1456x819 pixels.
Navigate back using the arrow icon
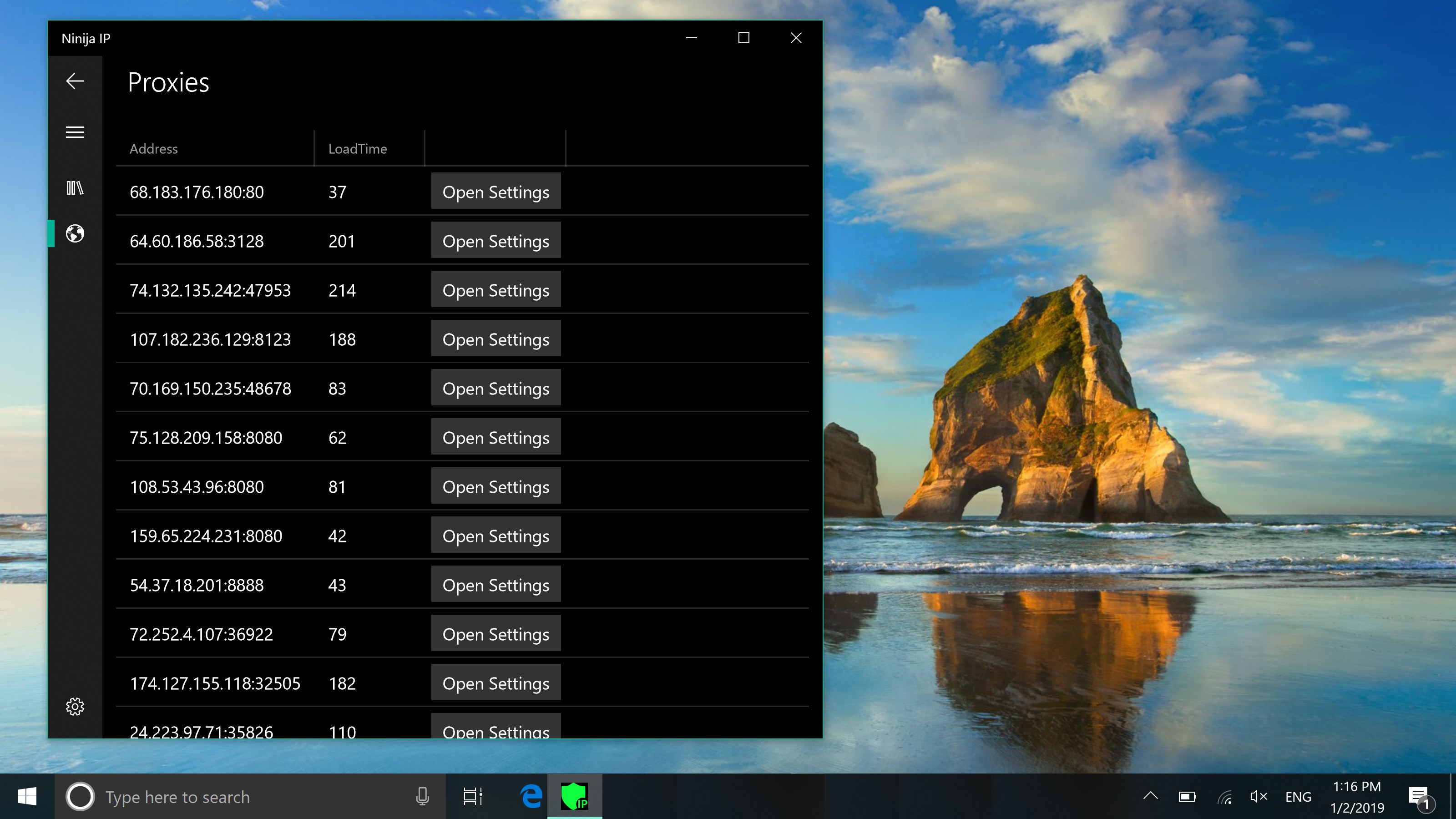[75, 81]
